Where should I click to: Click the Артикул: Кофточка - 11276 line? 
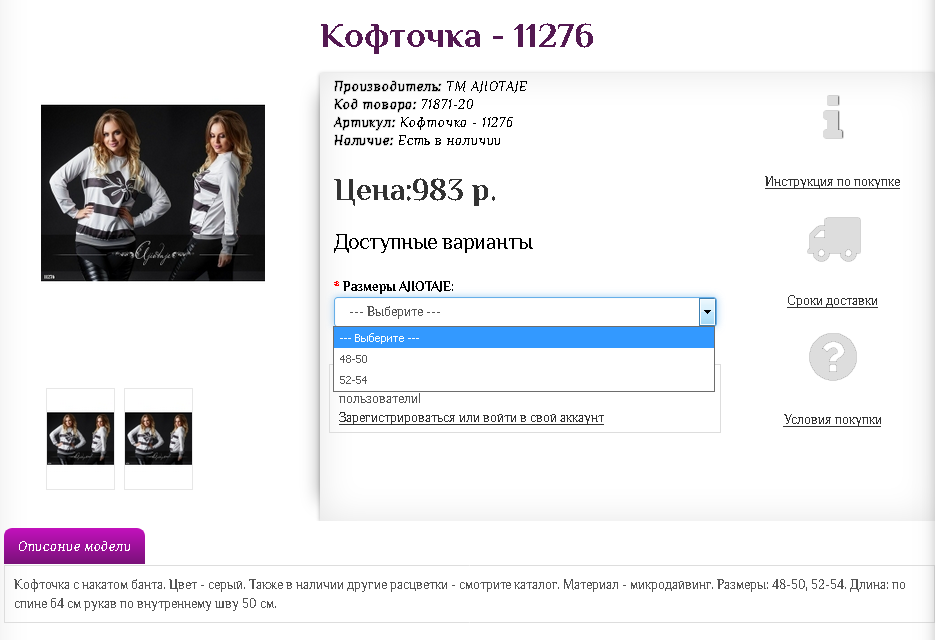pos(423,122)
